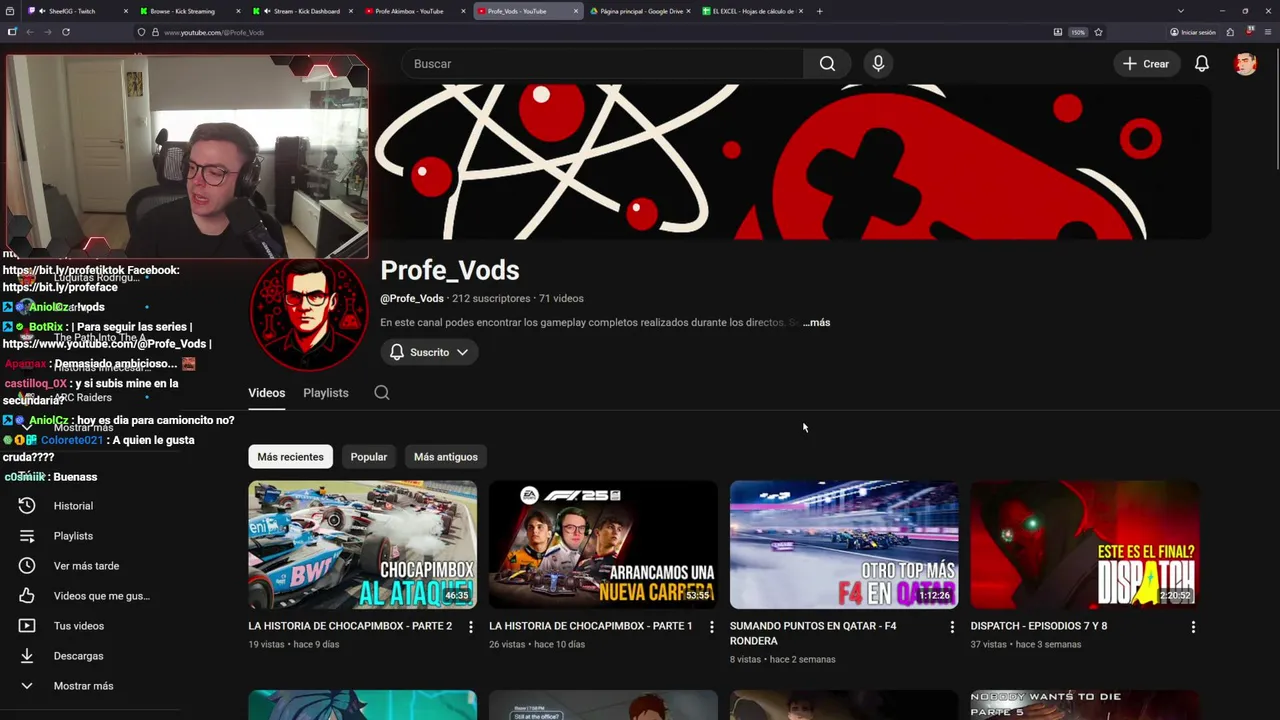The height and width of the screenshot is (720, 1280).
Task: Open a new browser tab
Action: (819, 11)
